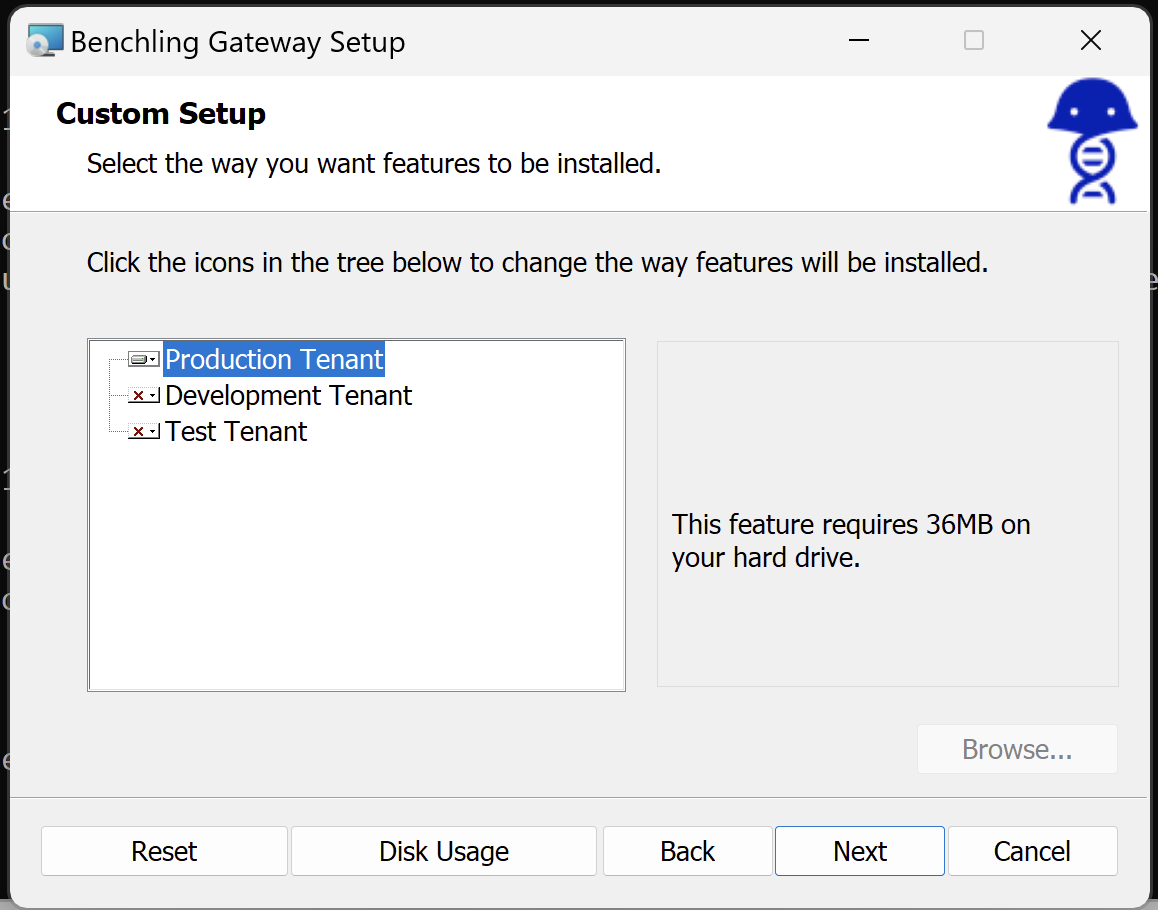Open the Production Tenant install-option icon
The image size is (1158, 910).
tap(143, 360)
